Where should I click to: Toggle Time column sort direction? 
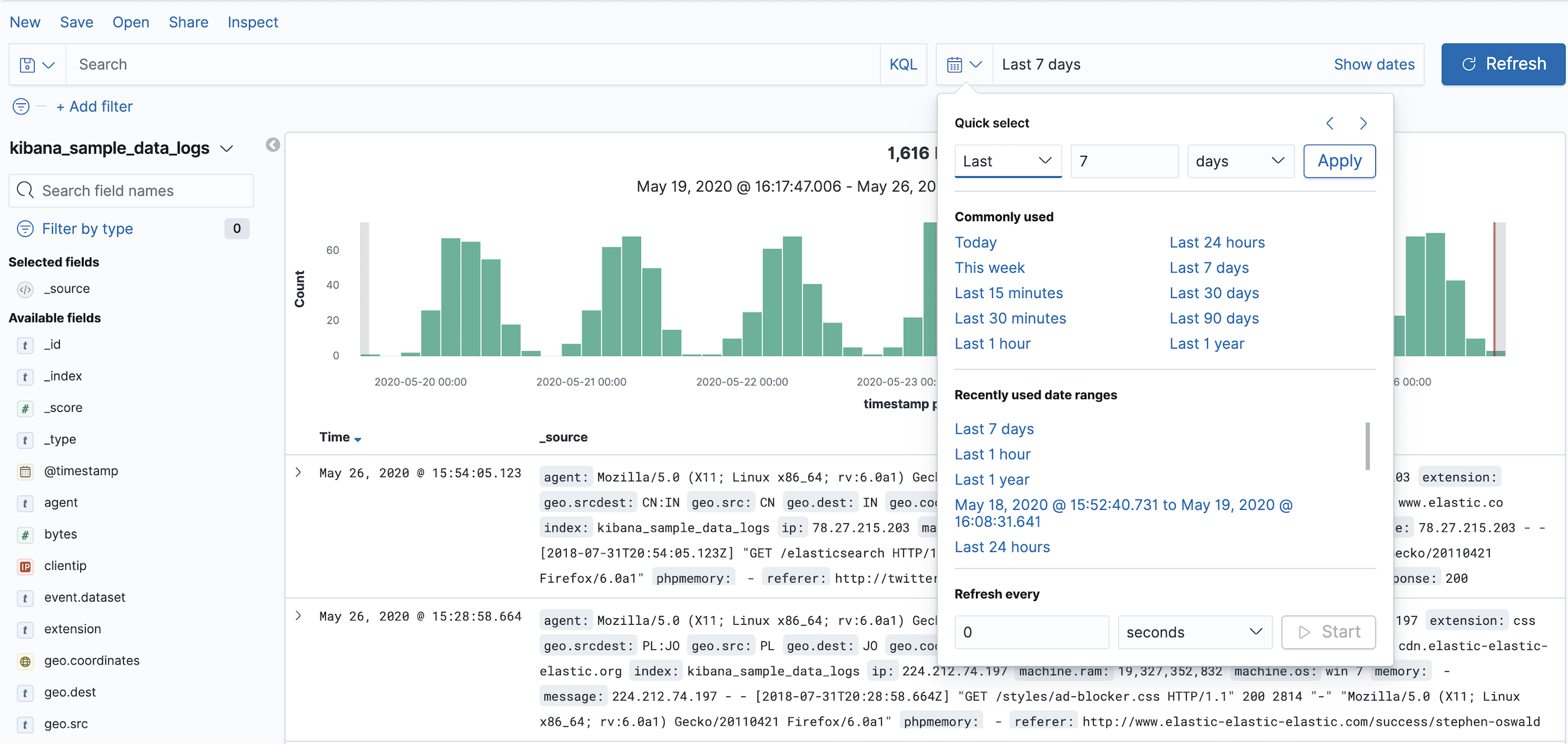[x=358, y=439]
